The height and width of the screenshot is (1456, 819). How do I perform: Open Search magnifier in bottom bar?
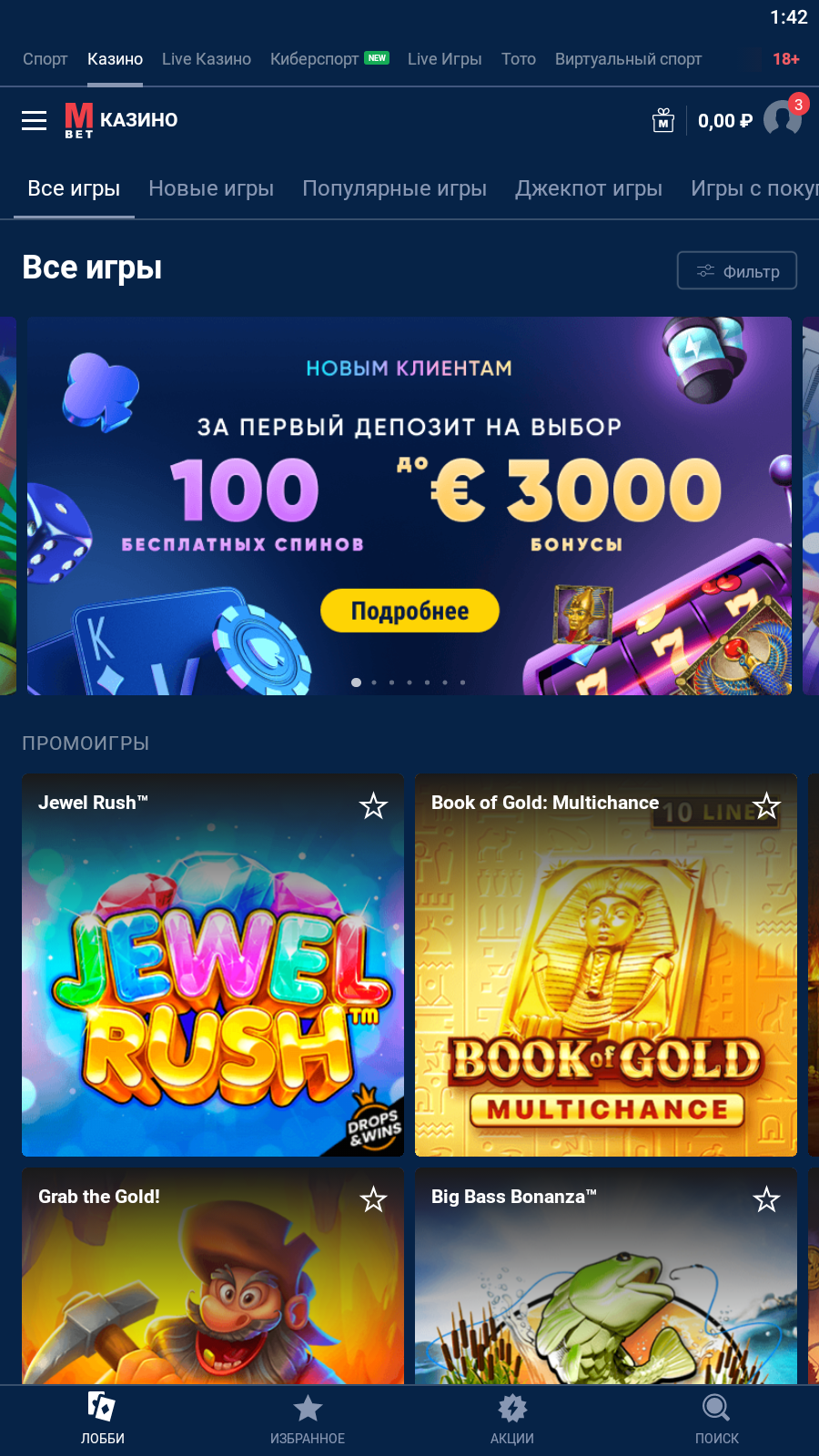[716, 1409]
